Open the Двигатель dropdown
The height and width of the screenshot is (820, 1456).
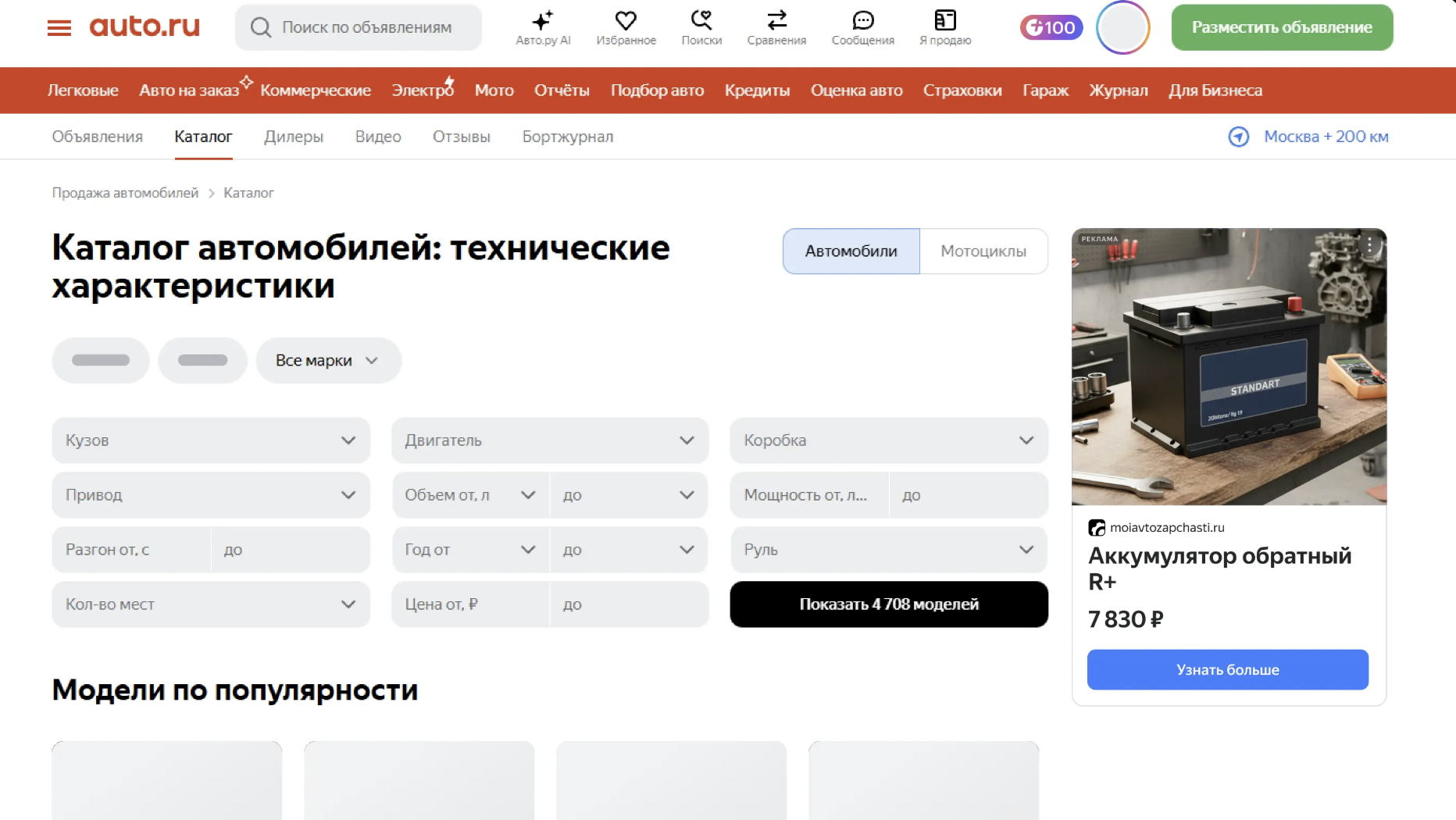[549, 440]
